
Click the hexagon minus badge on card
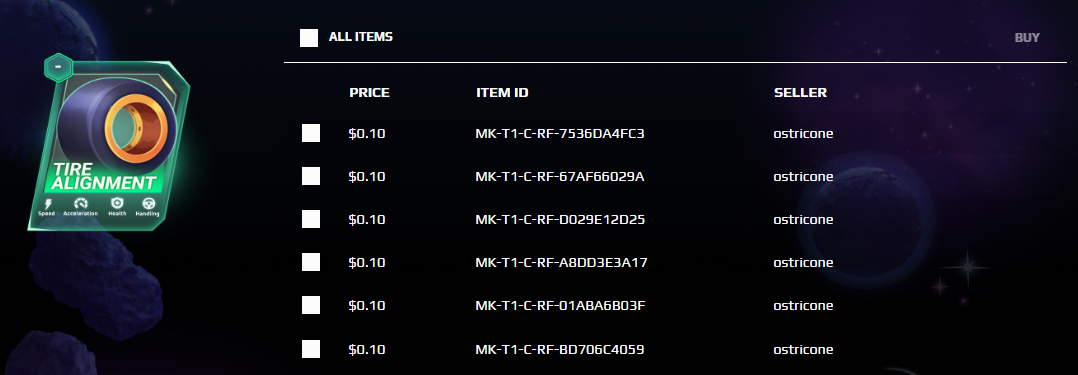58,67
